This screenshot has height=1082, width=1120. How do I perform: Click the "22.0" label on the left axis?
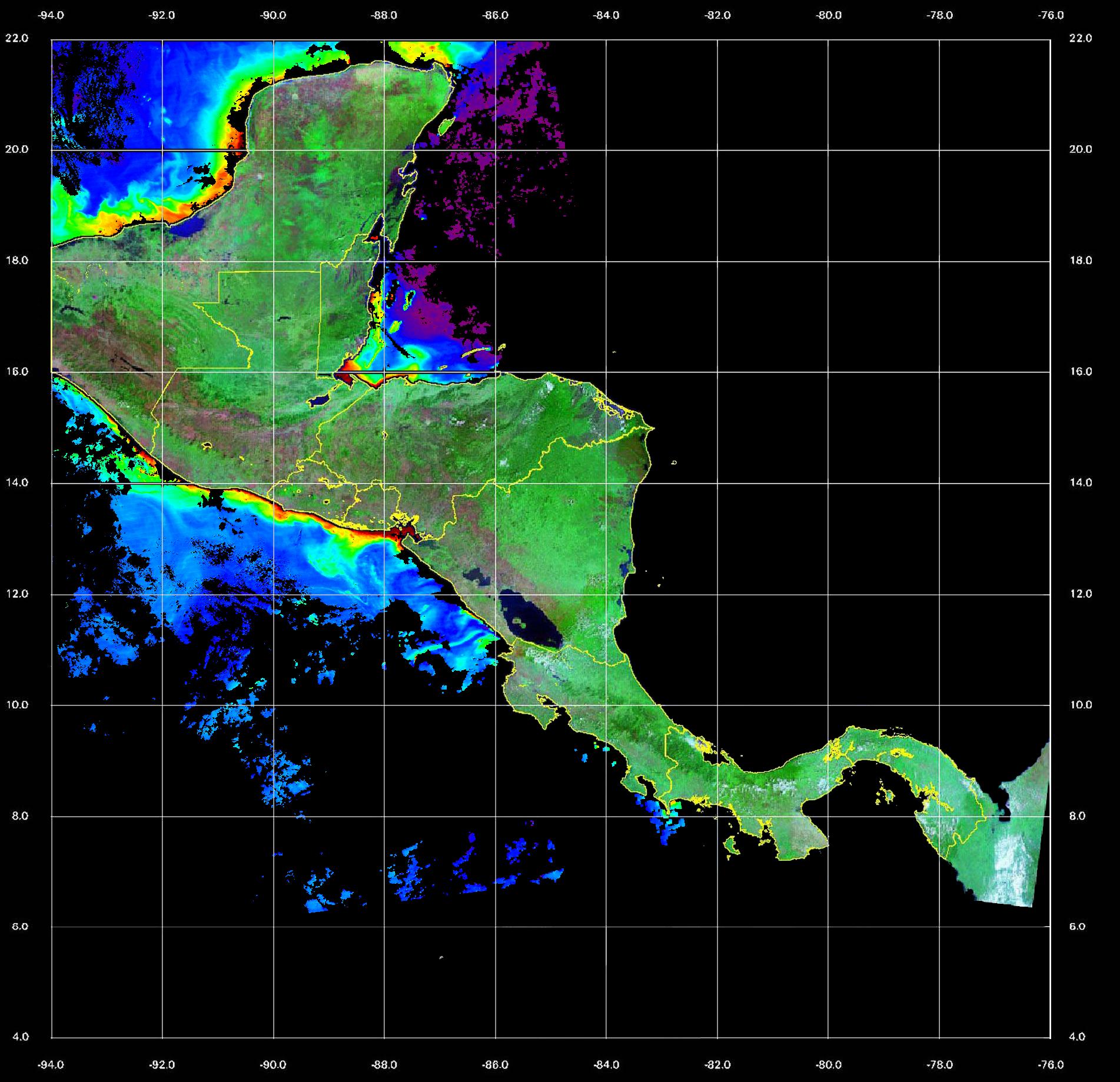16,38
